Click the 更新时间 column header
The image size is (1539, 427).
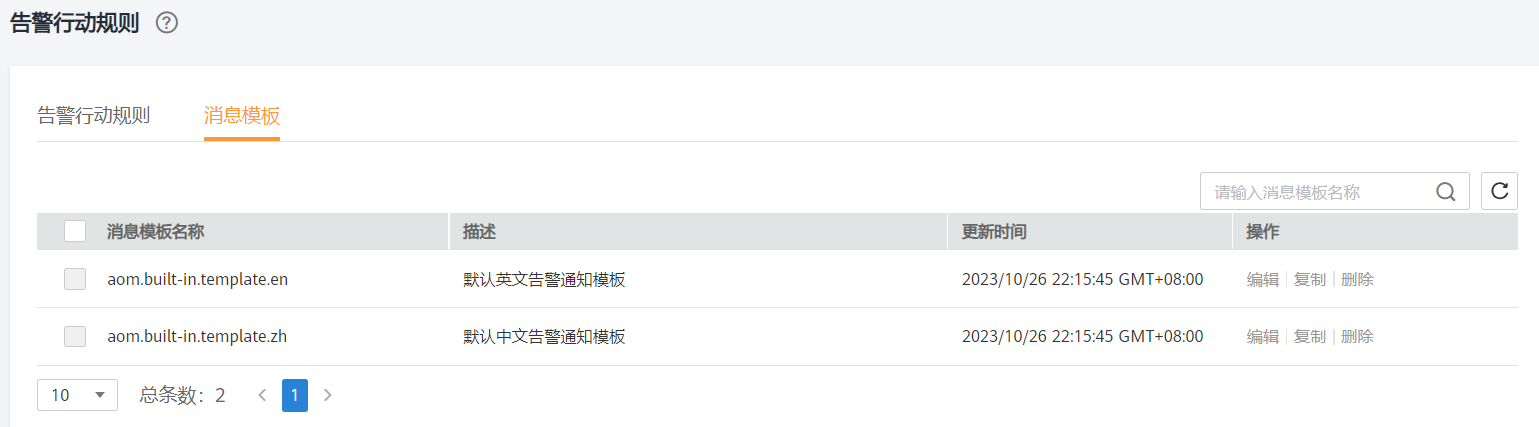(994, 232)
